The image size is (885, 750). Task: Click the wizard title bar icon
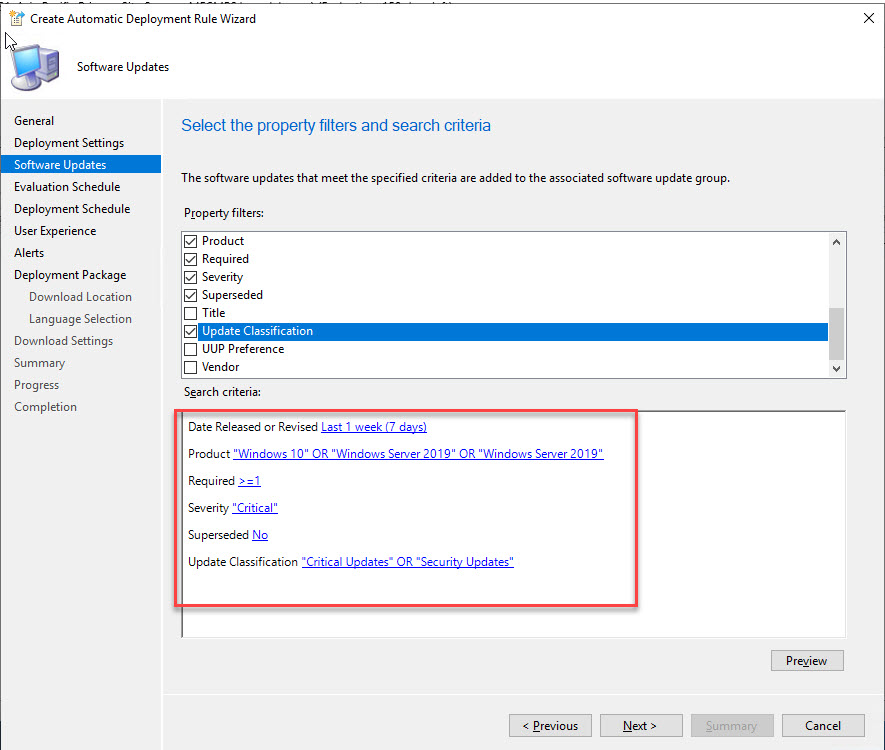[16, 18]
